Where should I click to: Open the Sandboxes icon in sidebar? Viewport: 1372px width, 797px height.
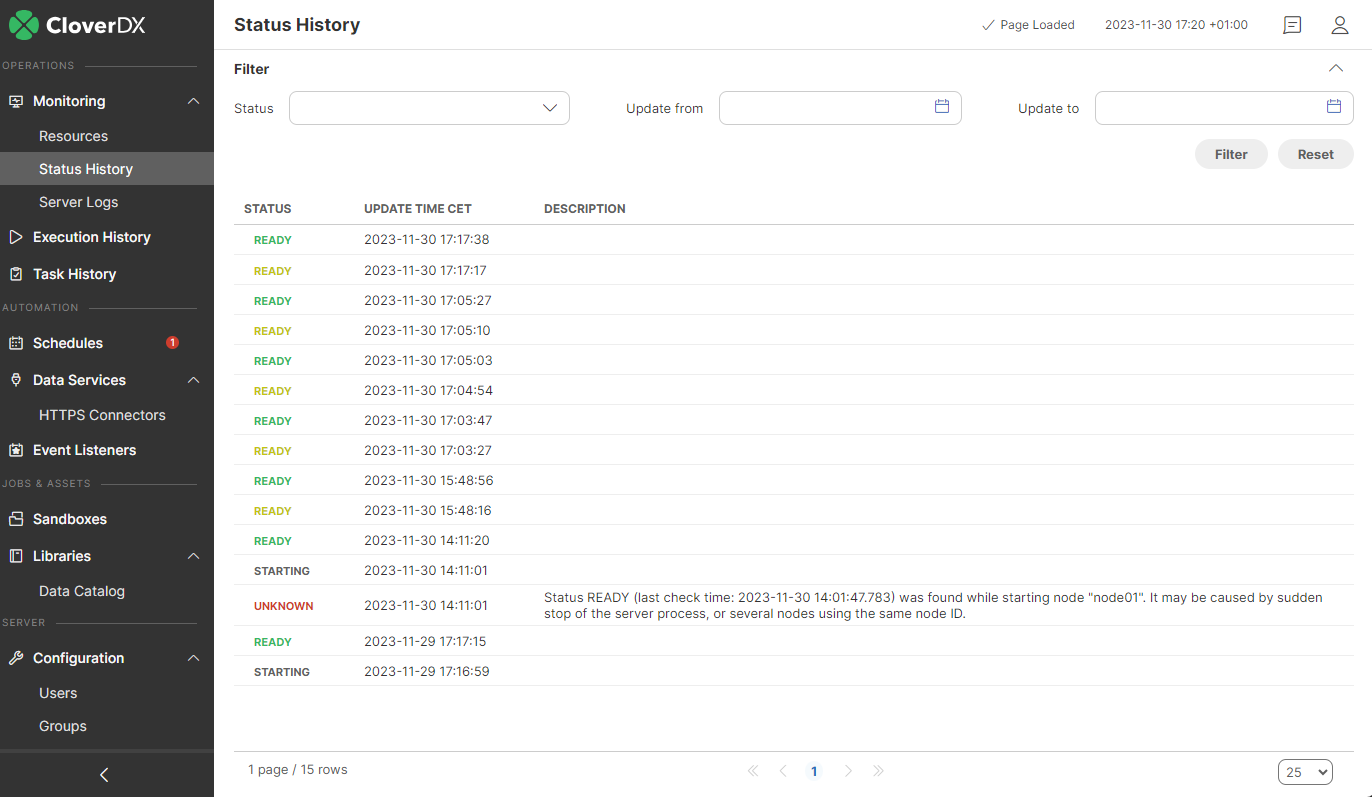pos(14,519)
